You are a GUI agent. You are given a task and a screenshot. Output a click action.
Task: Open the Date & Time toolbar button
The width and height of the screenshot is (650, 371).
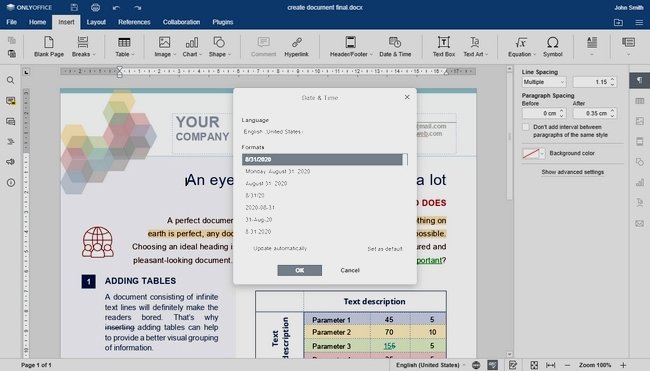coord(395,46)
